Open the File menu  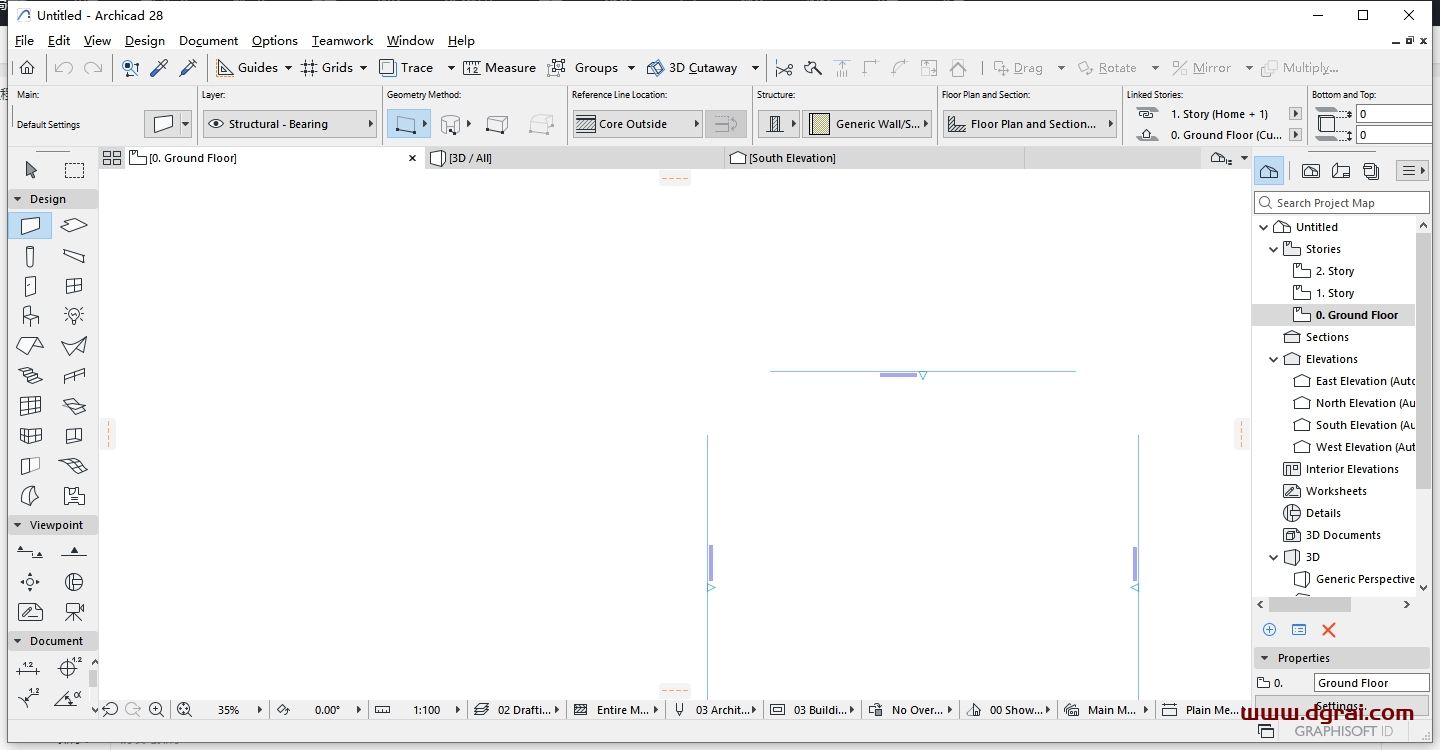24,41
